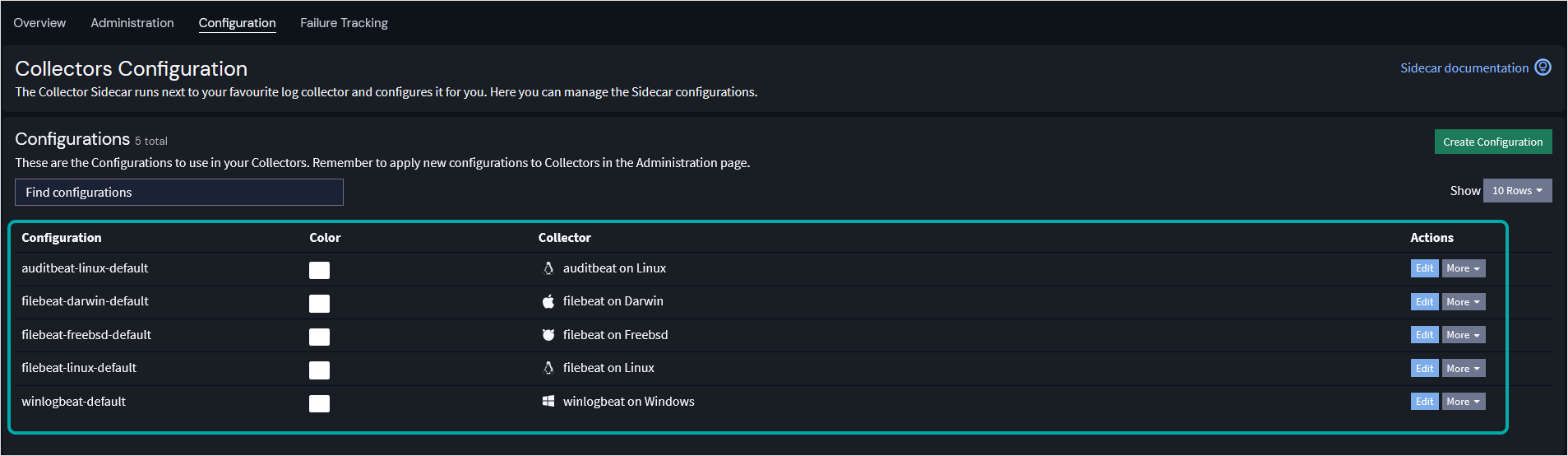Click the Linux penguin icon beside auditbeat on Linux
This screenshot has width=1568, height=456.
click(548, 268)
